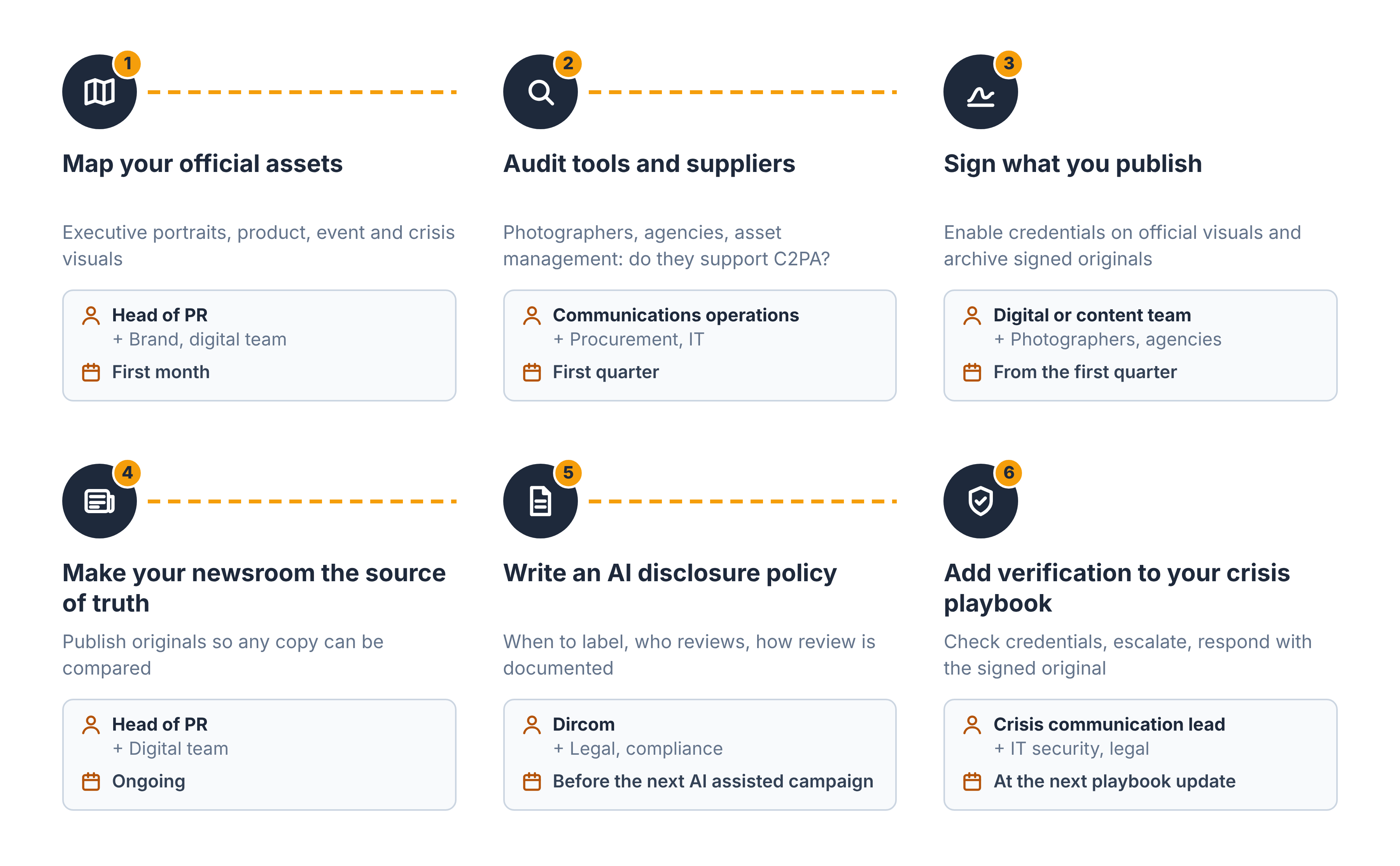Click description Executive portraits, product, event

click(258, 246)
